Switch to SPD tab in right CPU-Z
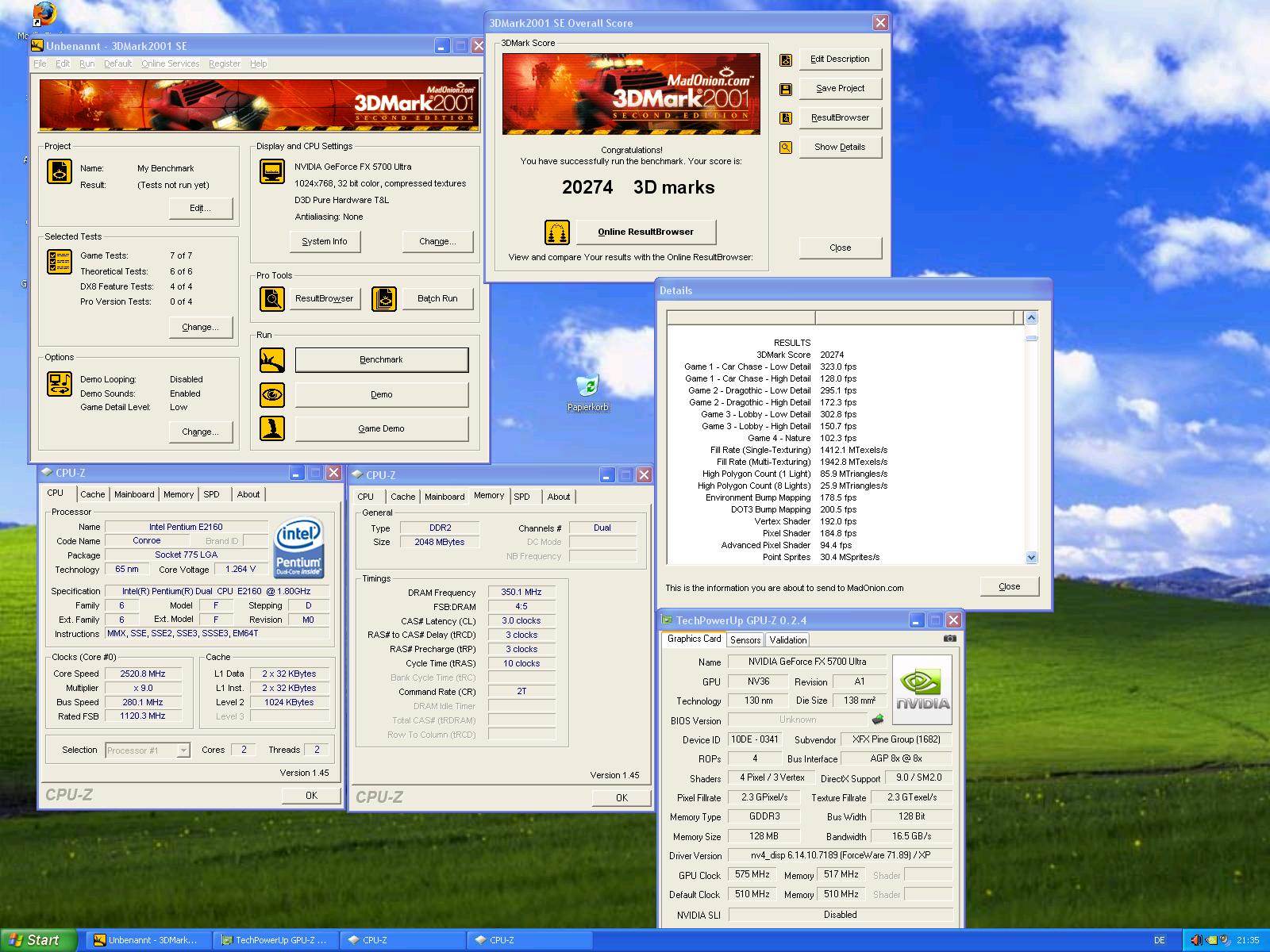Screen dimensions: 1270x952 click(x=521, y=497)
